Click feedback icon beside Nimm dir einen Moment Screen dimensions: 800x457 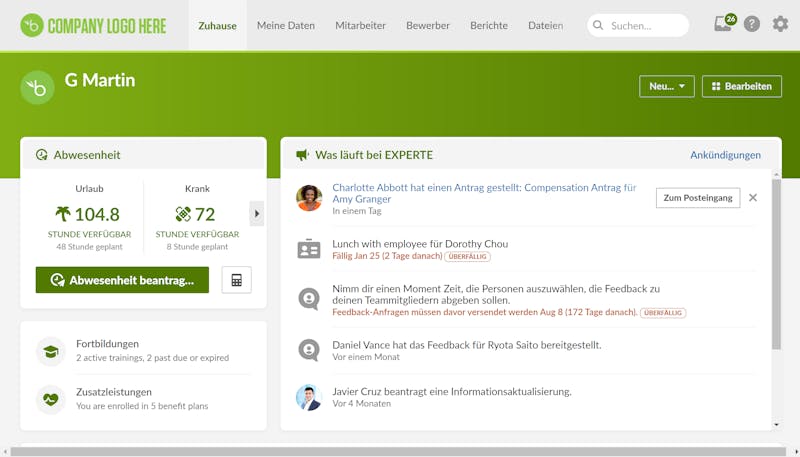(x=309, y=299)
